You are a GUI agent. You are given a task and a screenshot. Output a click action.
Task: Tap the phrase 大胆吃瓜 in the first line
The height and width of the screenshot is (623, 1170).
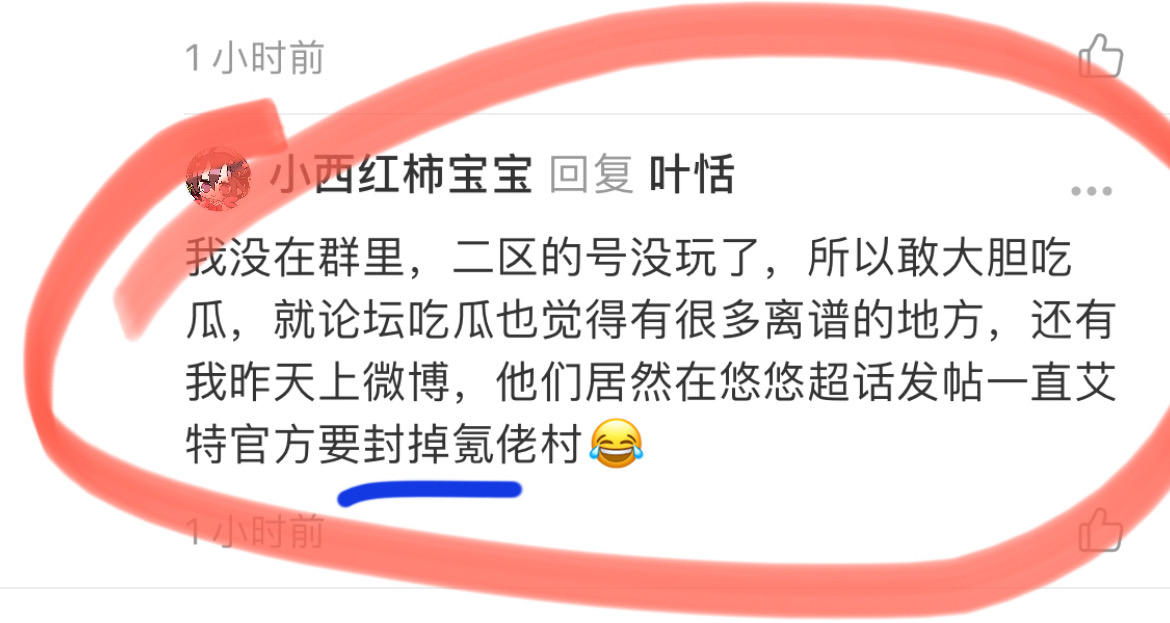click(1007, 257)
